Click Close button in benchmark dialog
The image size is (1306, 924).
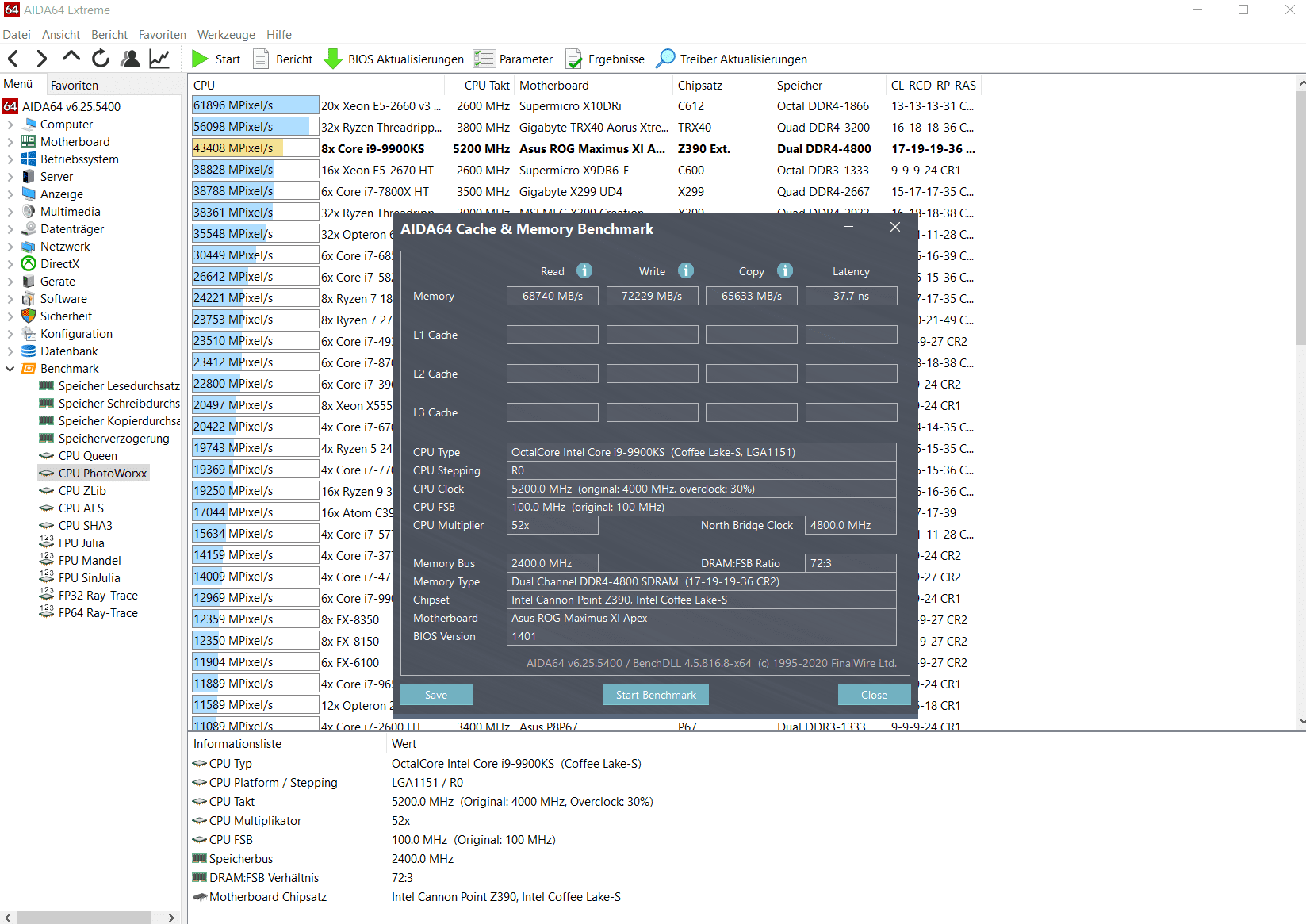pos(874,695)
